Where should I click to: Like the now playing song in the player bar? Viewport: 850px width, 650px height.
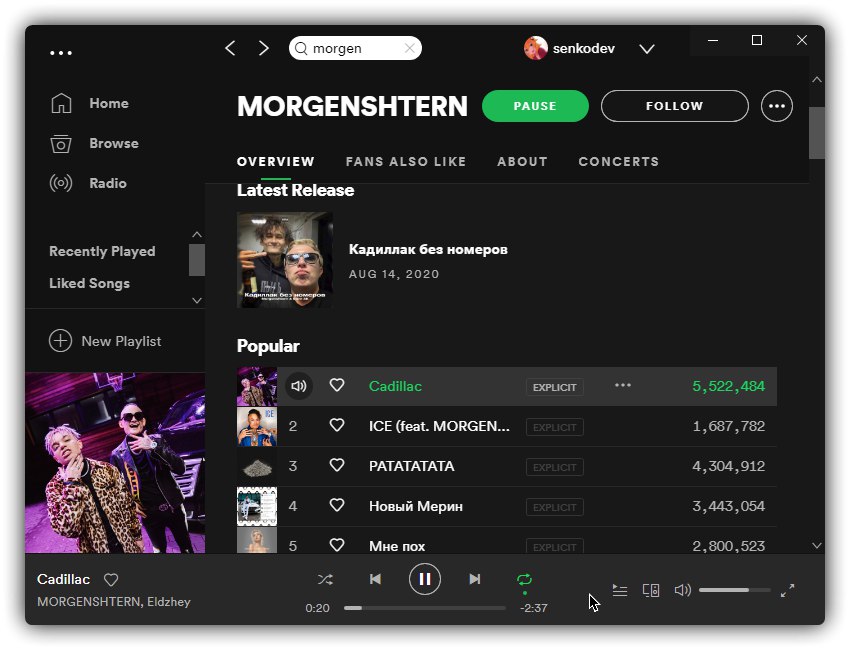coord(111,580)
